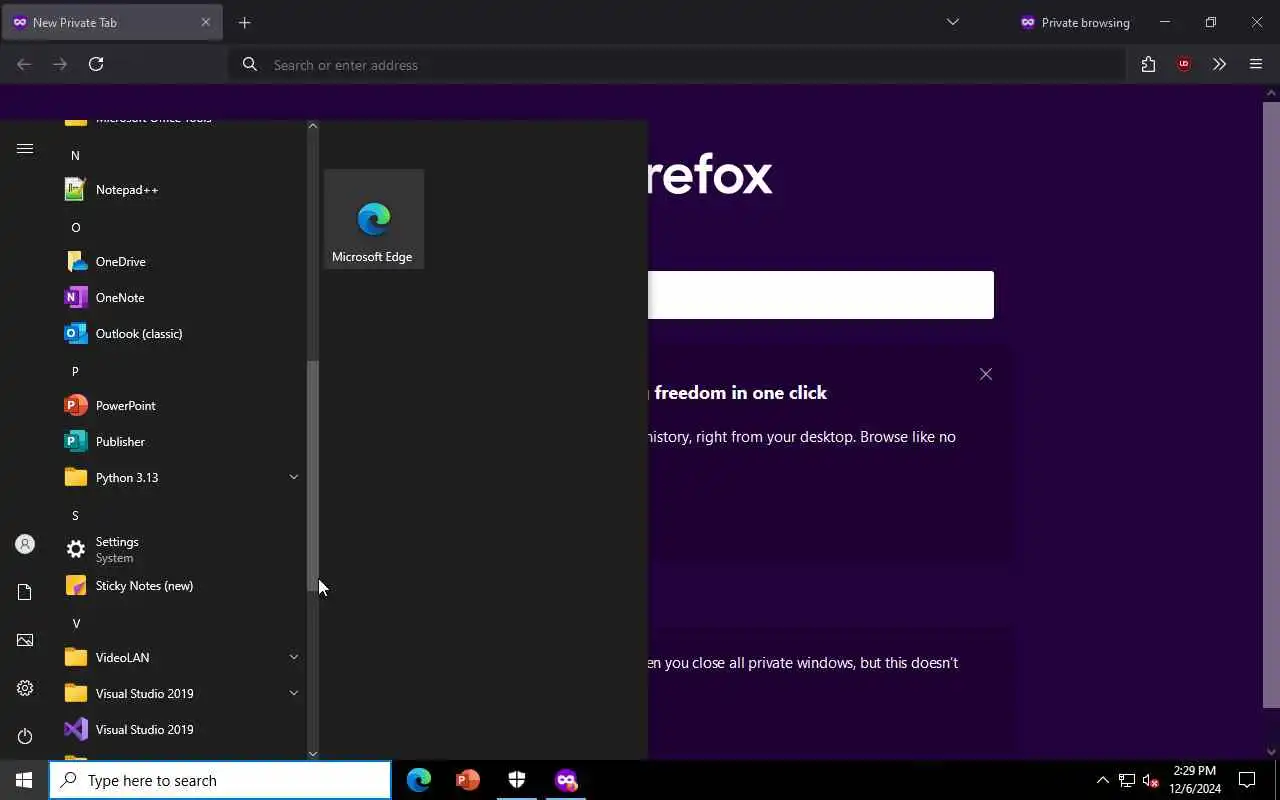Open the Power options button

coord(25,736)
